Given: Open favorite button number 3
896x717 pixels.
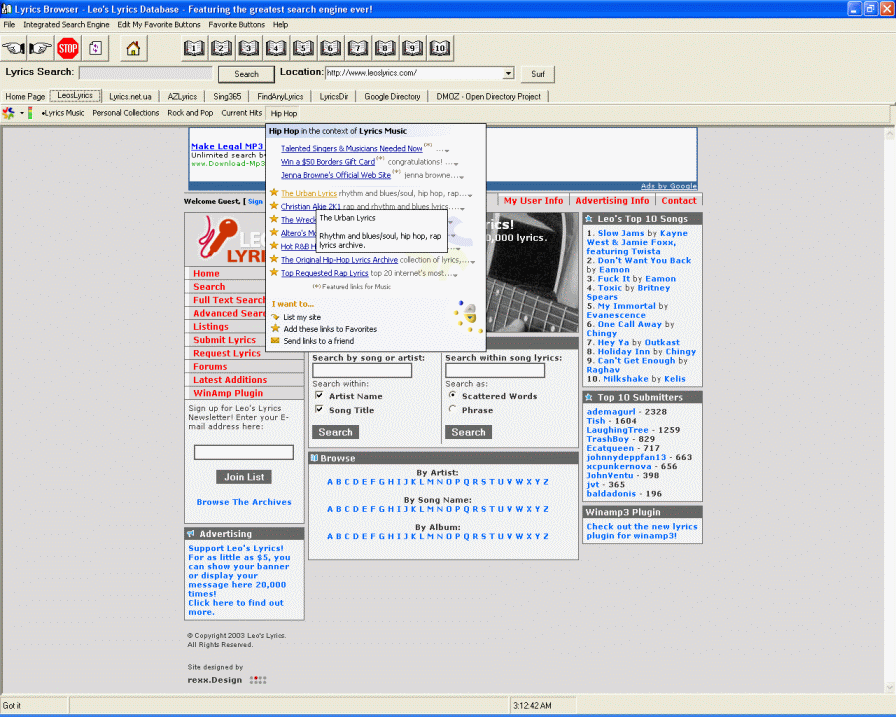Looking at the screenshot, I should click(249, 49).
